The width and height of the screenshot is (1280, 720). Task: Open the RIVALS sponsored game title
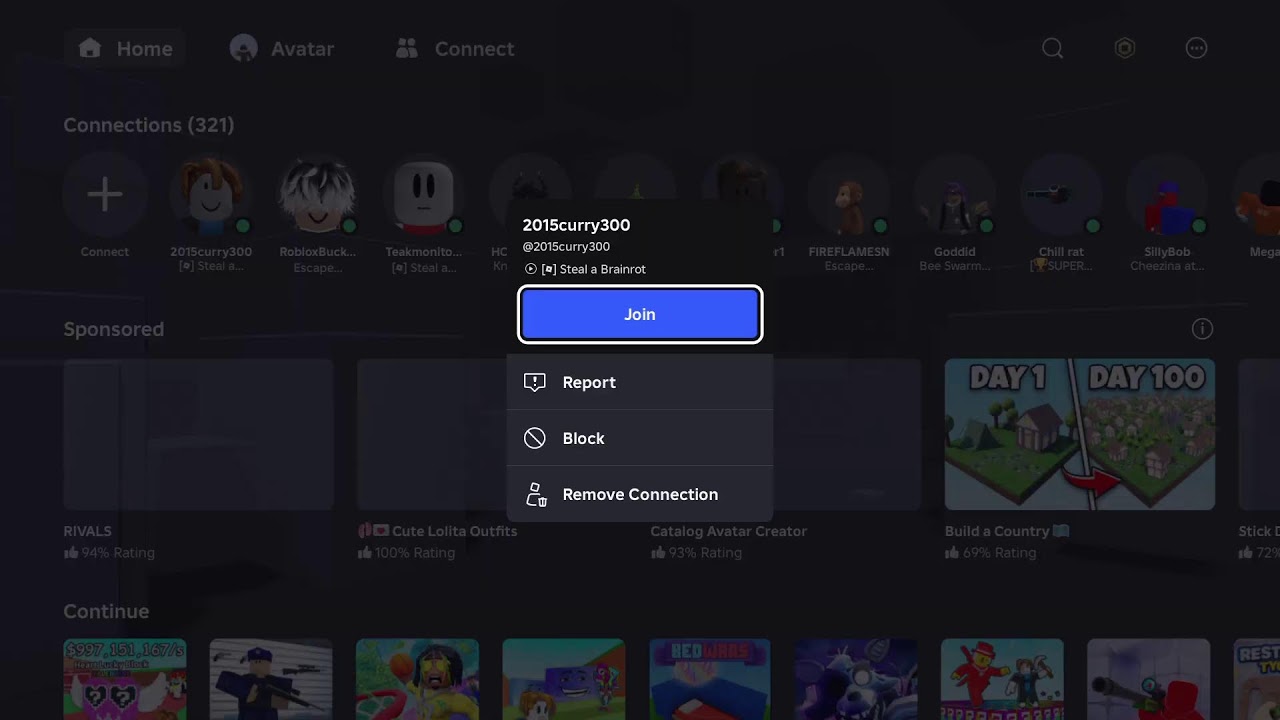88,531
